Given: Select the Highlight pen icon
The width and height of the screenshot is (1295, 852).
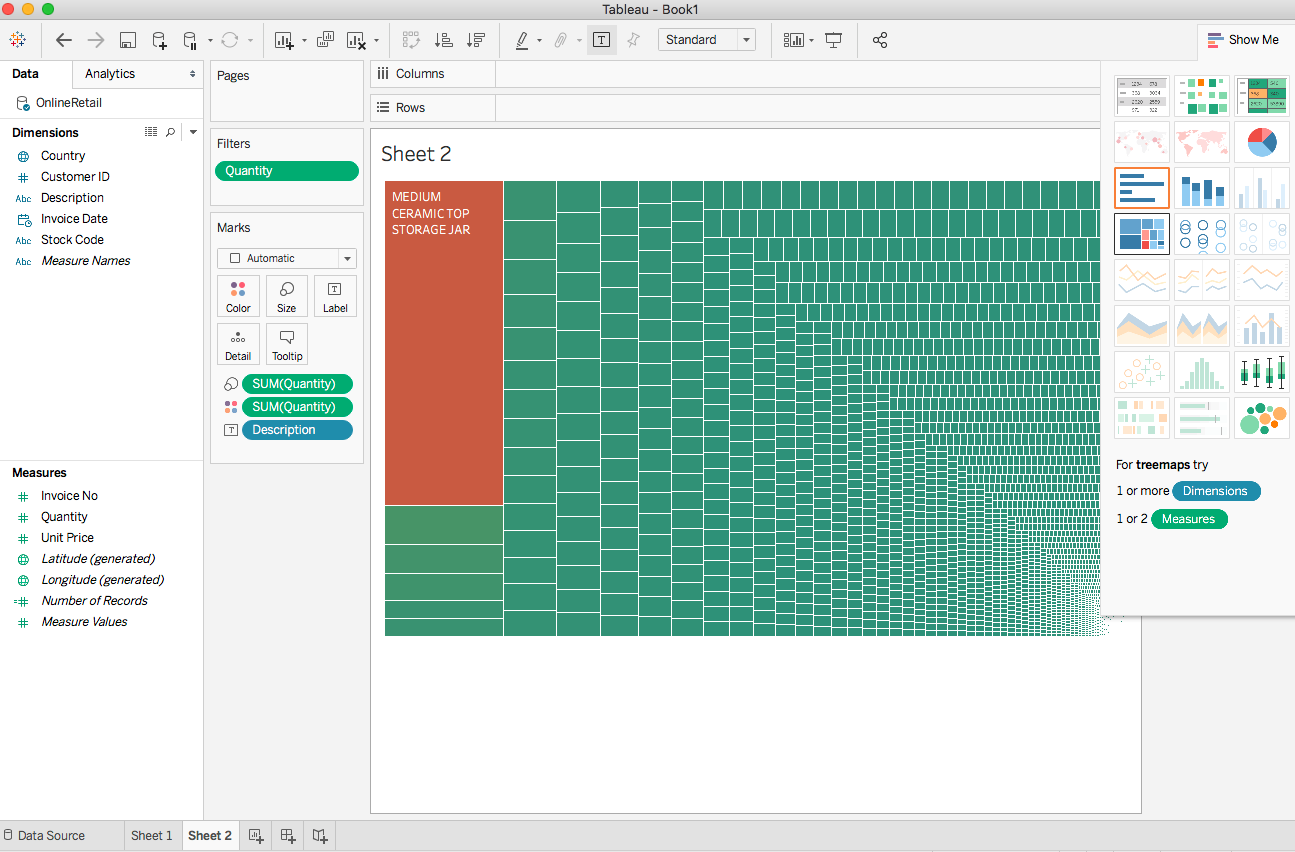Looking at the screenshot, I should 521,40.
